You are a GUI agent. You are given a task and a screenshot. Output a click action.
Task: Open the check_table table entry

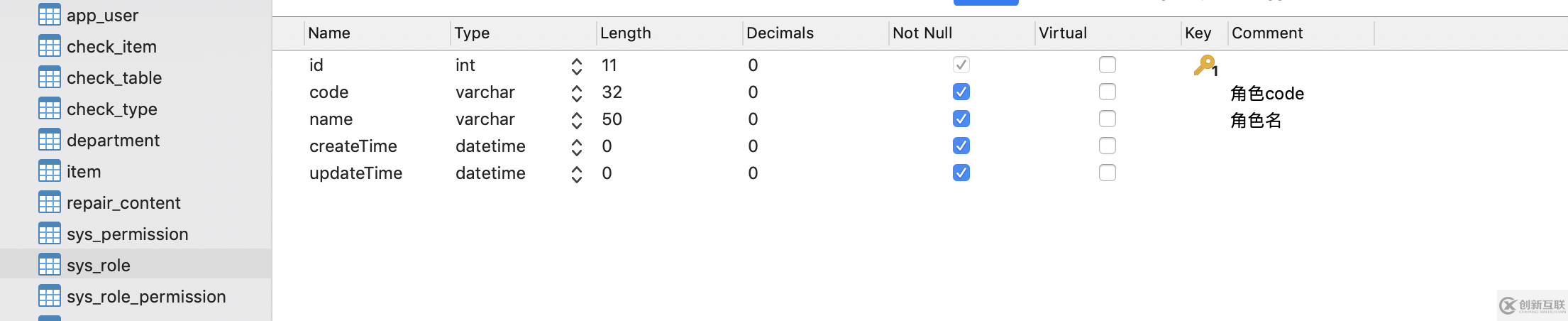(x=114, y=77)
